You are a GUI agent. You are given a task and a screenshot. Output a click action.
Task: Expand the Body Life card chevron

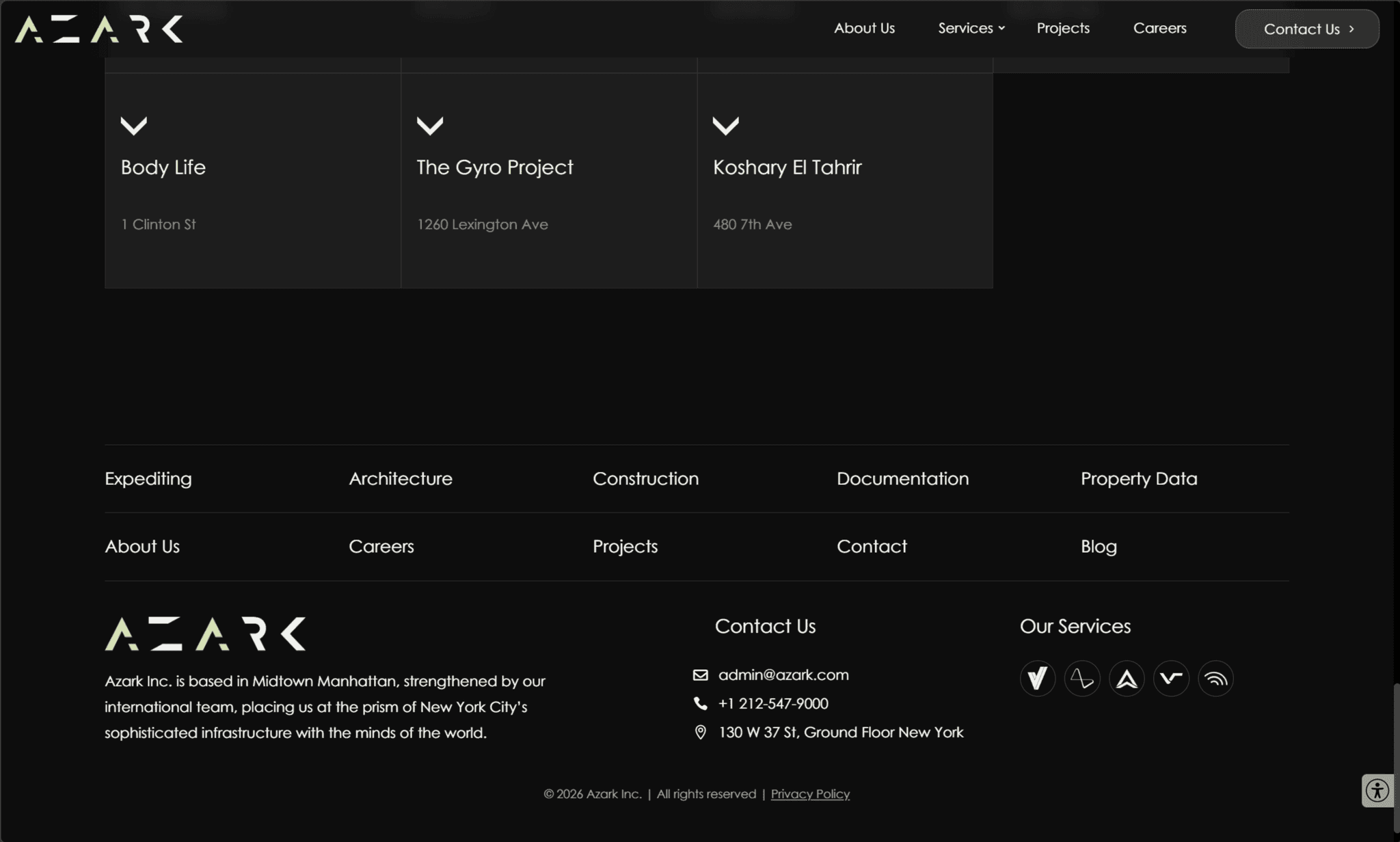click(134, 126)
